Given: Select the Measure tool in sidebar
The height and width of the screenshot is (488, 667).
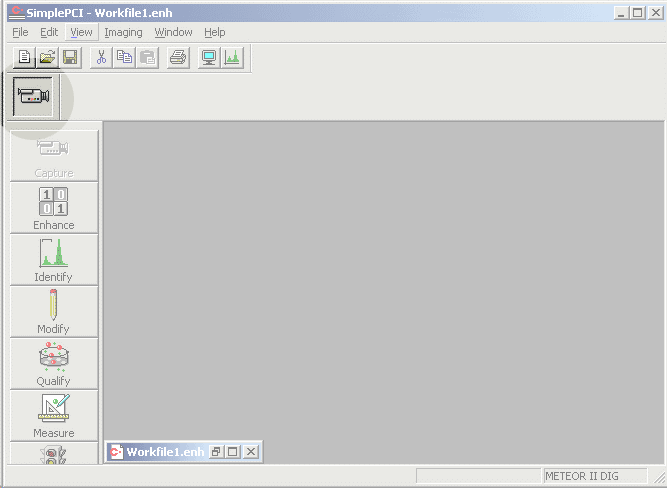Looking at the screenshot, I should [x=53, y=416].
